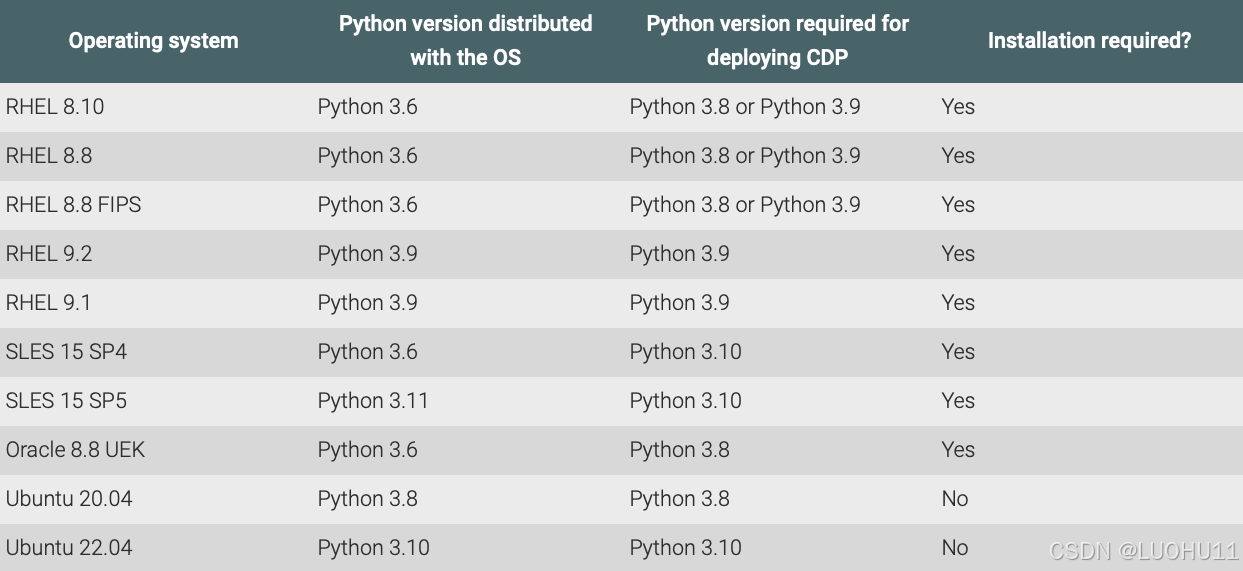Image resolution: width=1243 pixels, height=571 pixels.
Task: Select the 'Python 3.11' cell
Action: pos(373,401)
